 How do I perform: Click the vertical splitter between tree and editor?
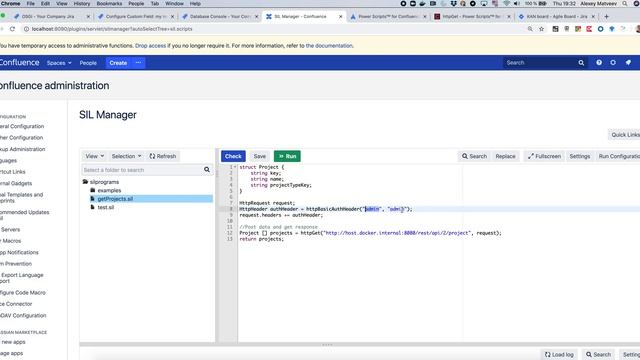[217, 173]
